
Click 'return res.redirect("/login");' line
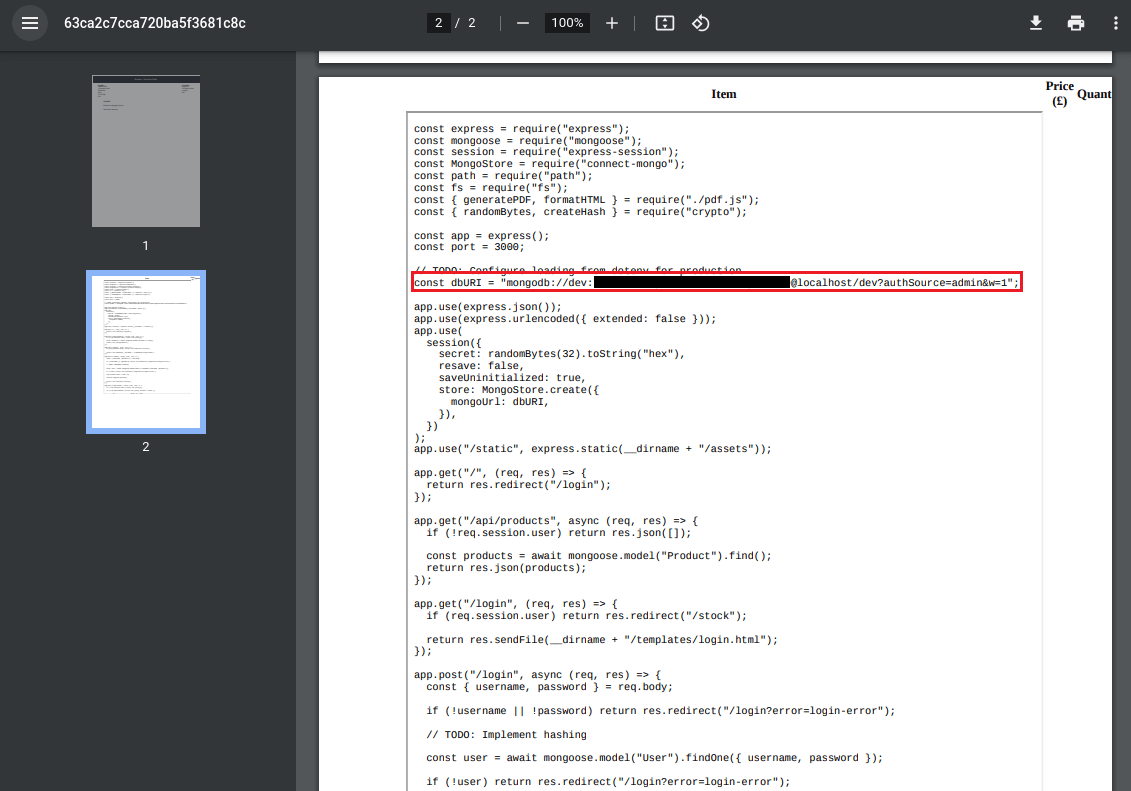click(x=519, y=485)
